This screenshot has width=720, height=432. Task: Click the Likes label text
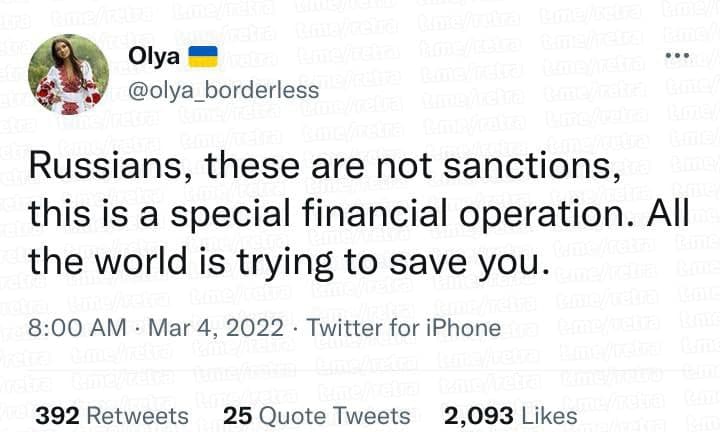click(x=549, y=416)
